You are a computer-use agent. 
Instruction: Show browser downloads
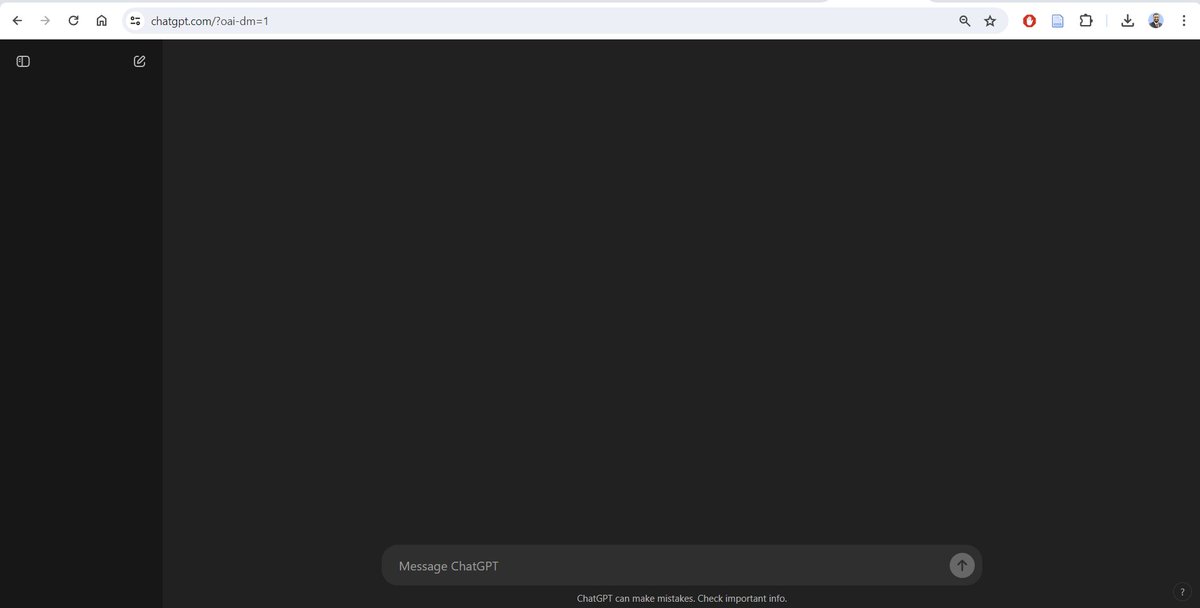[1127, 20]
